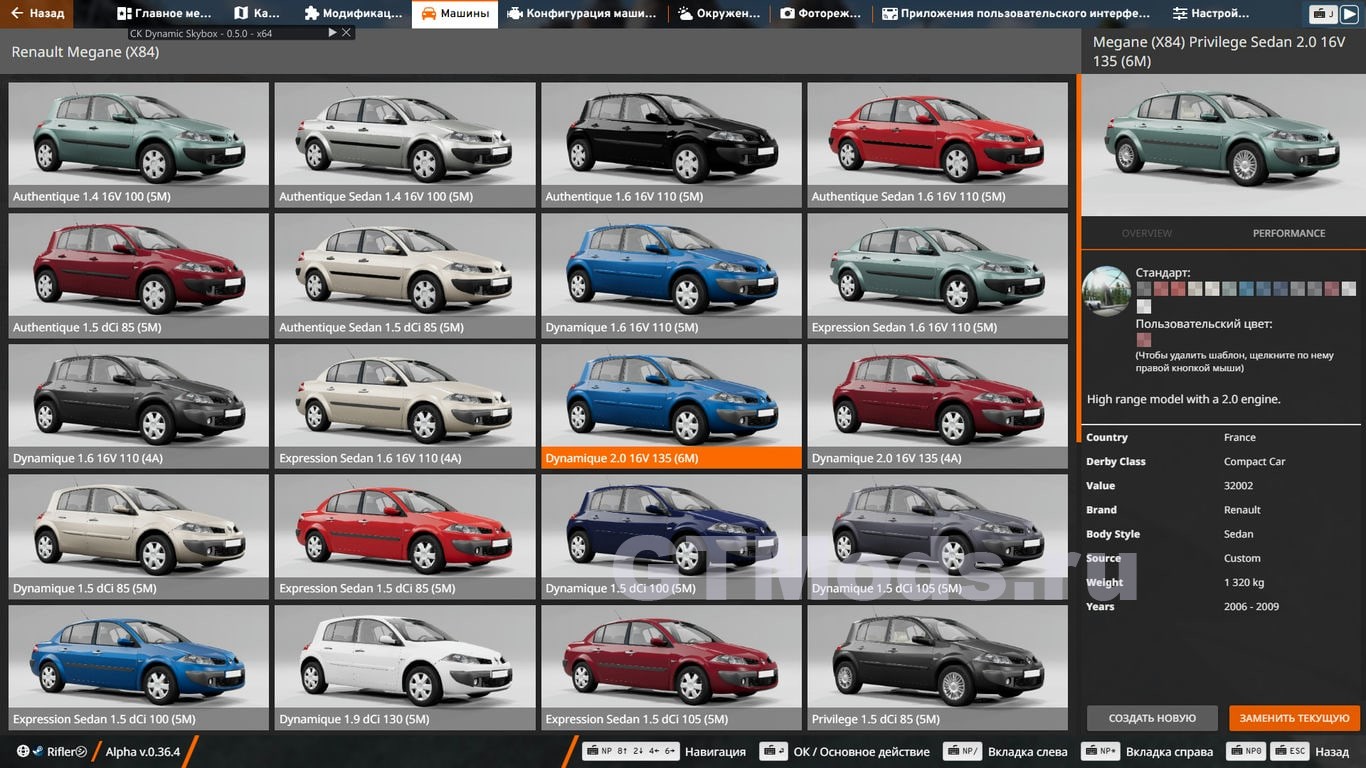This screenshot has width=1366, height=768.
Task: Click the NP/ key icon for Вкладка слева
Action: click(963, 751)
